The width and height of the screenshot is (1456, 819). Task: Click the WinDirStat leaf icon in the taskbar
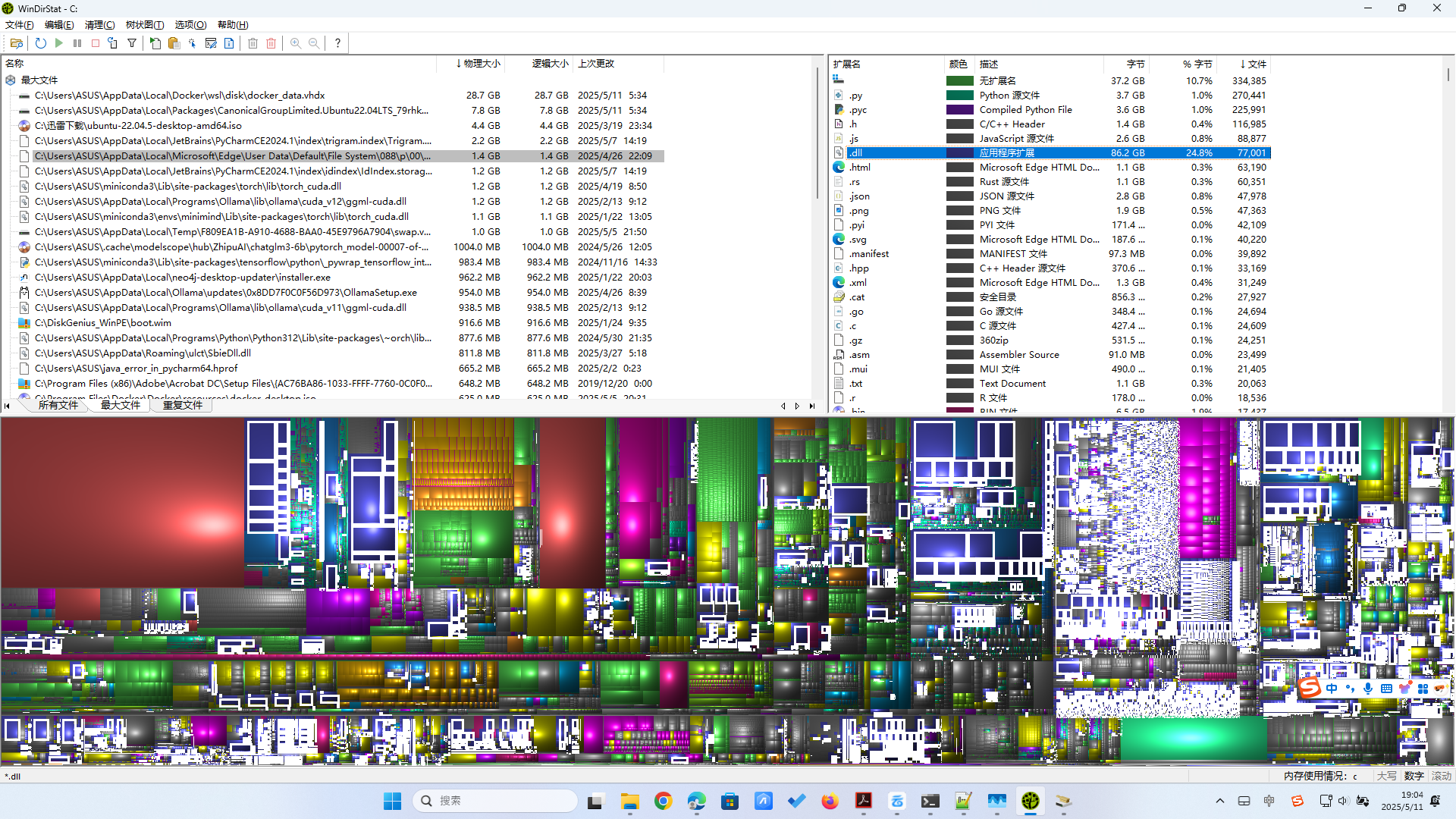pos(1030,800)
